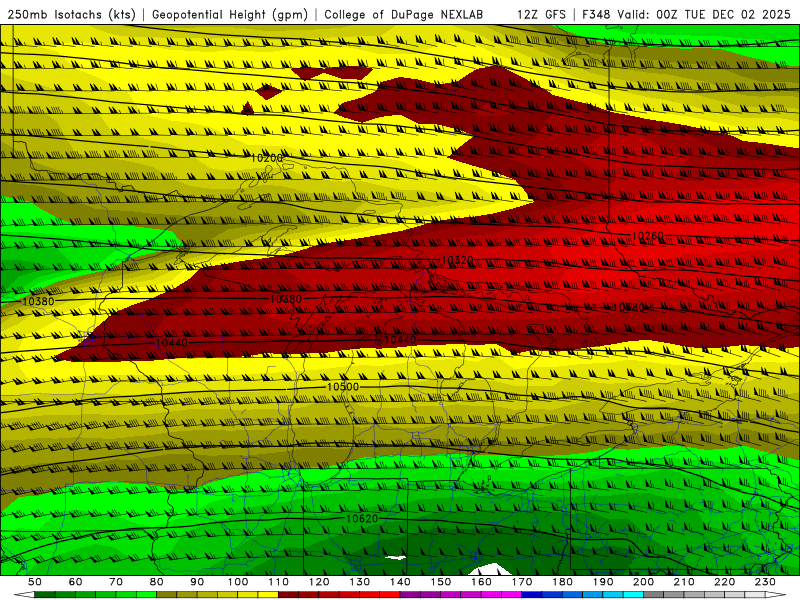Click the 10200 height contour label
Image resolution: width=800 pixels, height=600 pixels.
(266, 158)
